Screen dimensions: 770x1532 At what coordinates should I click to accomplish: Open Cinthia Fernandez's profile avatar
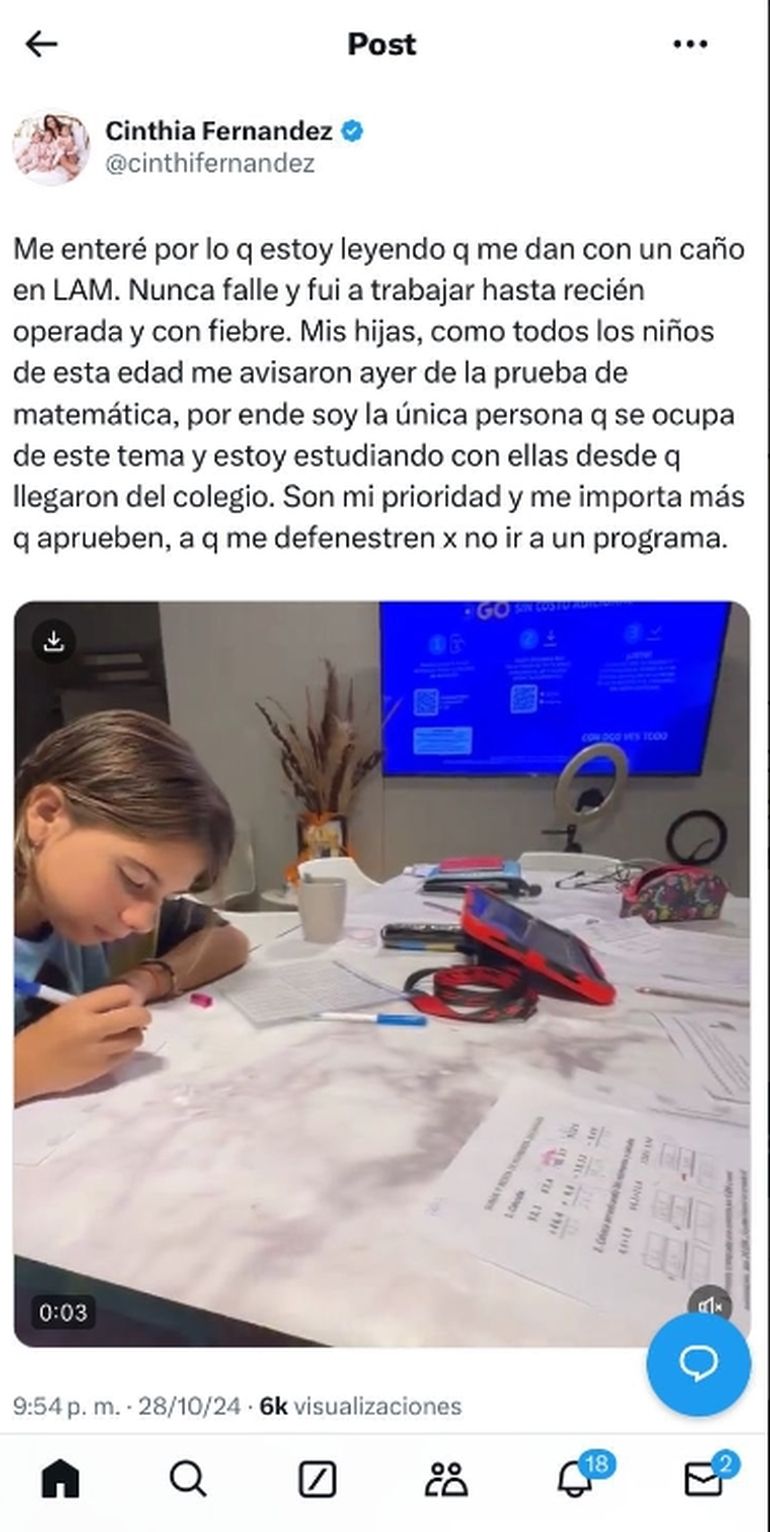[51, 147]
